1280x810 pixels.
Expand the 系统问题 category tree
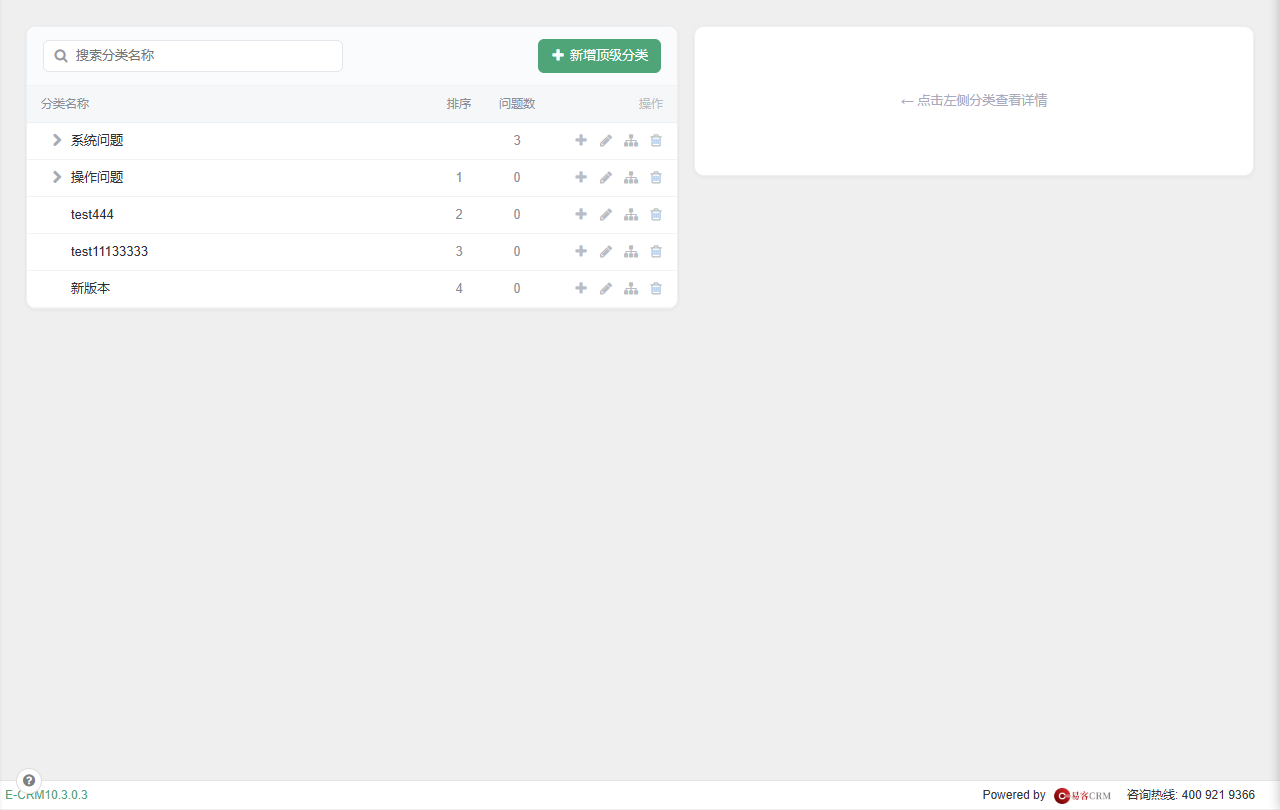[x=57, y=140]
